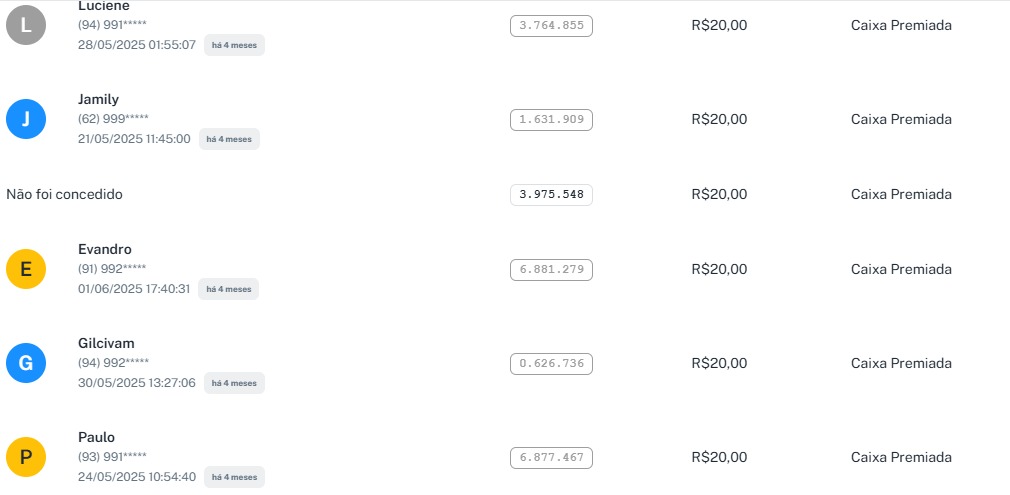Click the ticket number 3.764.855

click(x=551, y=26)
